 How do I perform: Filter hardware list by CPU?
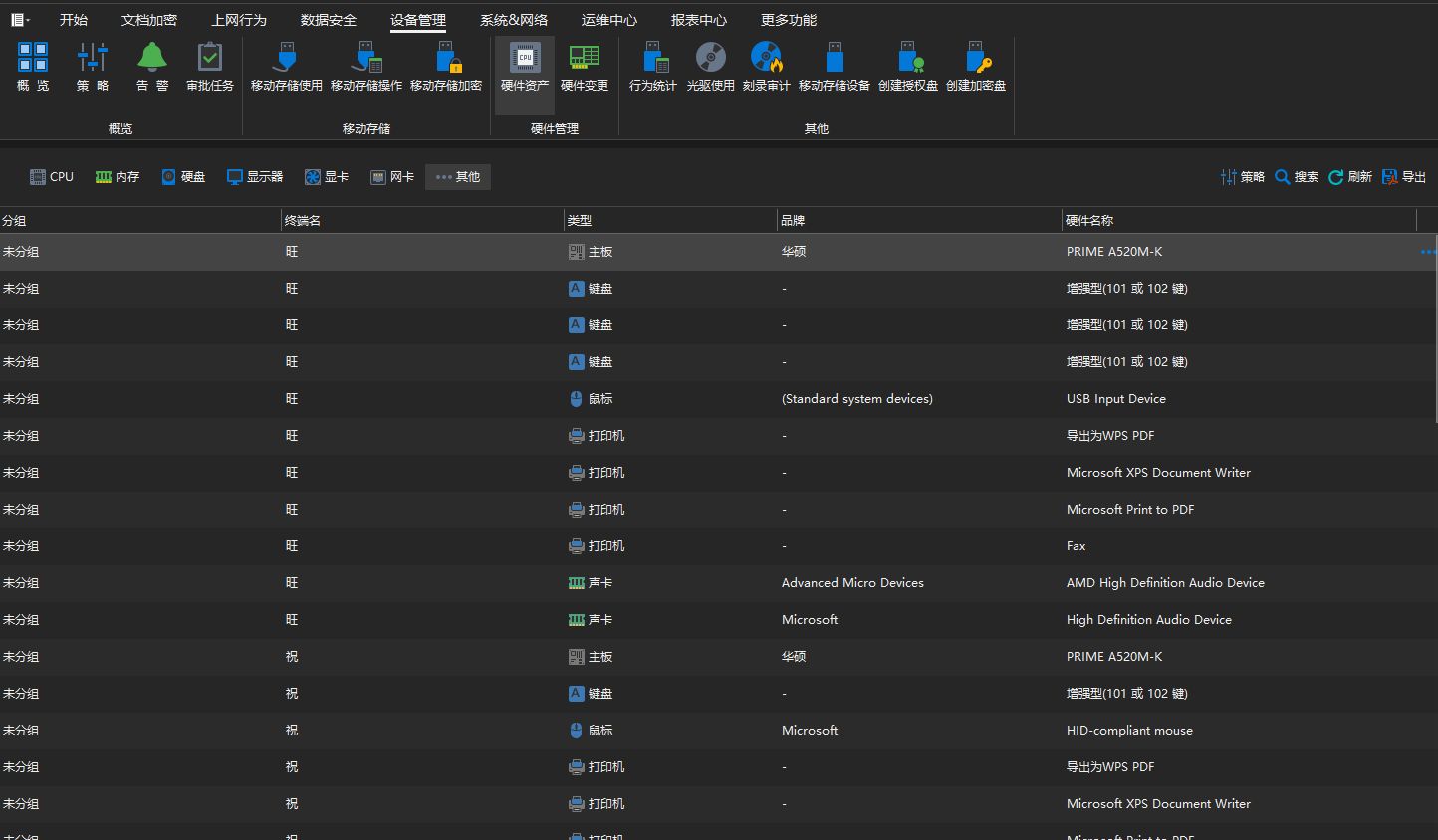[x=52, y=177]
